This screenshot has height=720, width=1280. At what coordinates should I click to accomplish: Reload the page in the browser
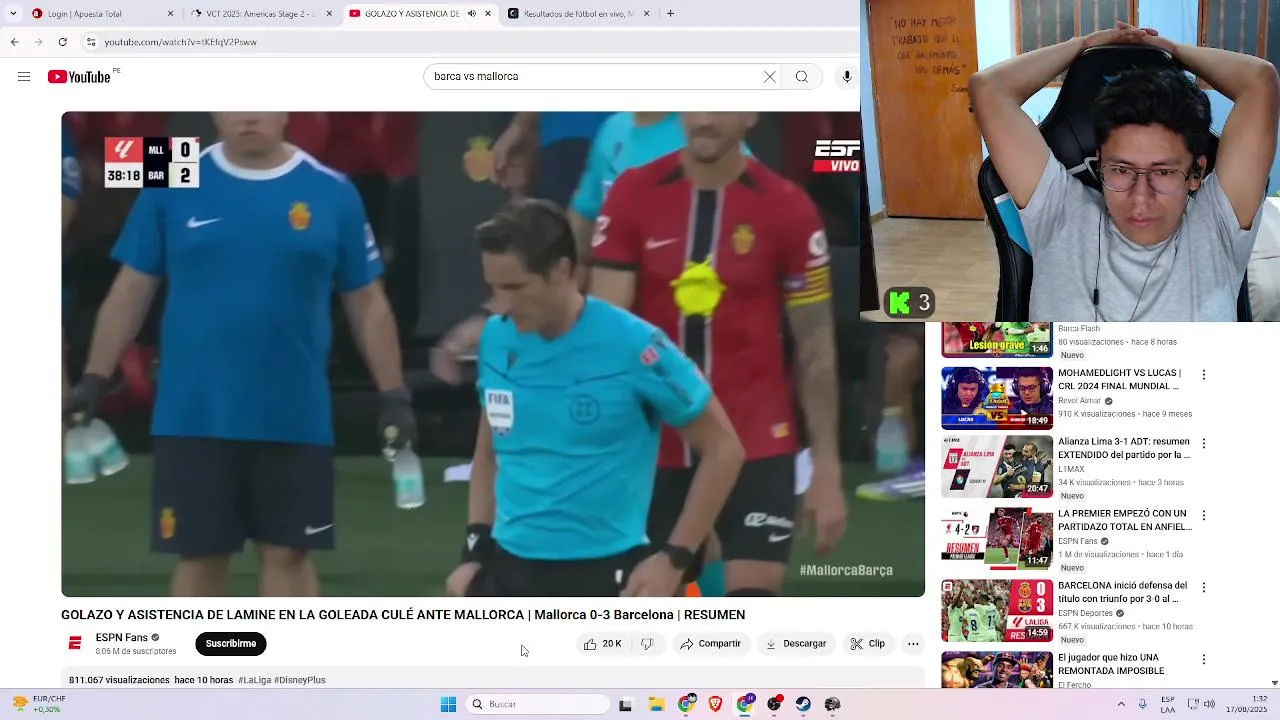coord(63,42)
